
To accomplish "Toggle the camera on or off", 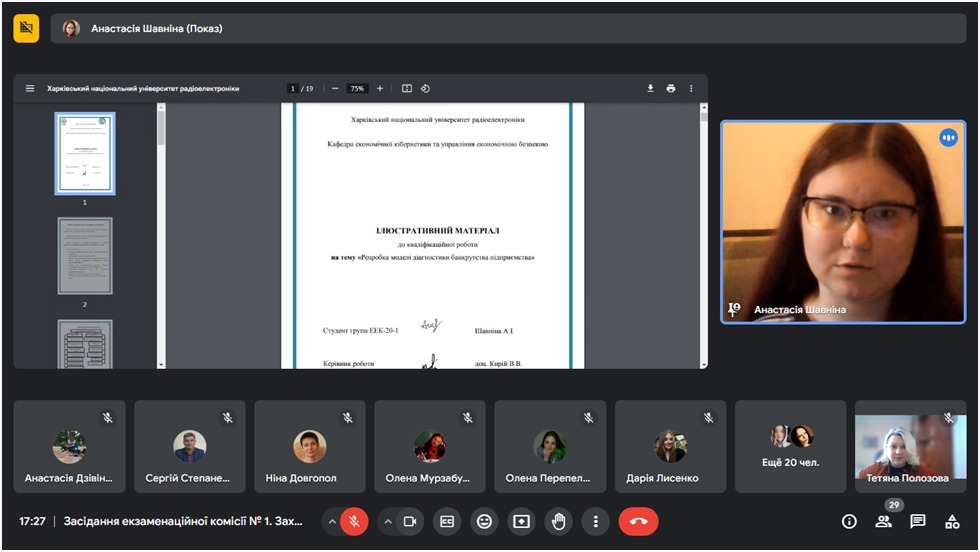I will tap(409, 521).
